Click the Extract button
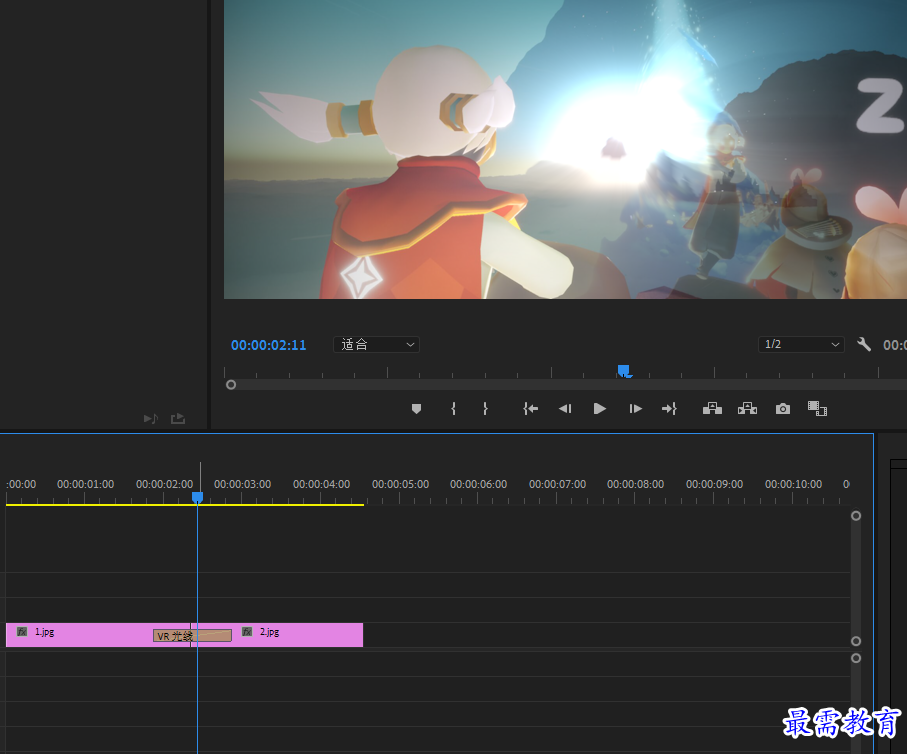907x754 pixels. (747, 409)
